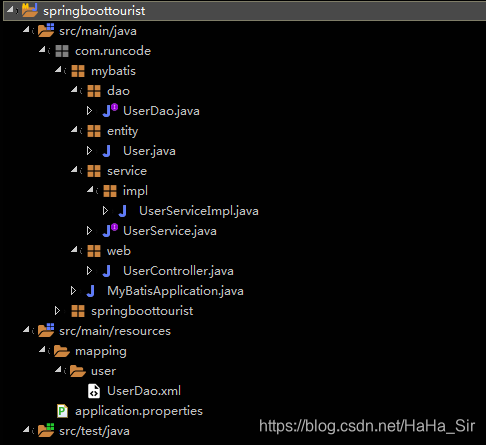Screen dimensions: 486x445
Task: Collapse the src/main/resources node
Action: (26, 330)
